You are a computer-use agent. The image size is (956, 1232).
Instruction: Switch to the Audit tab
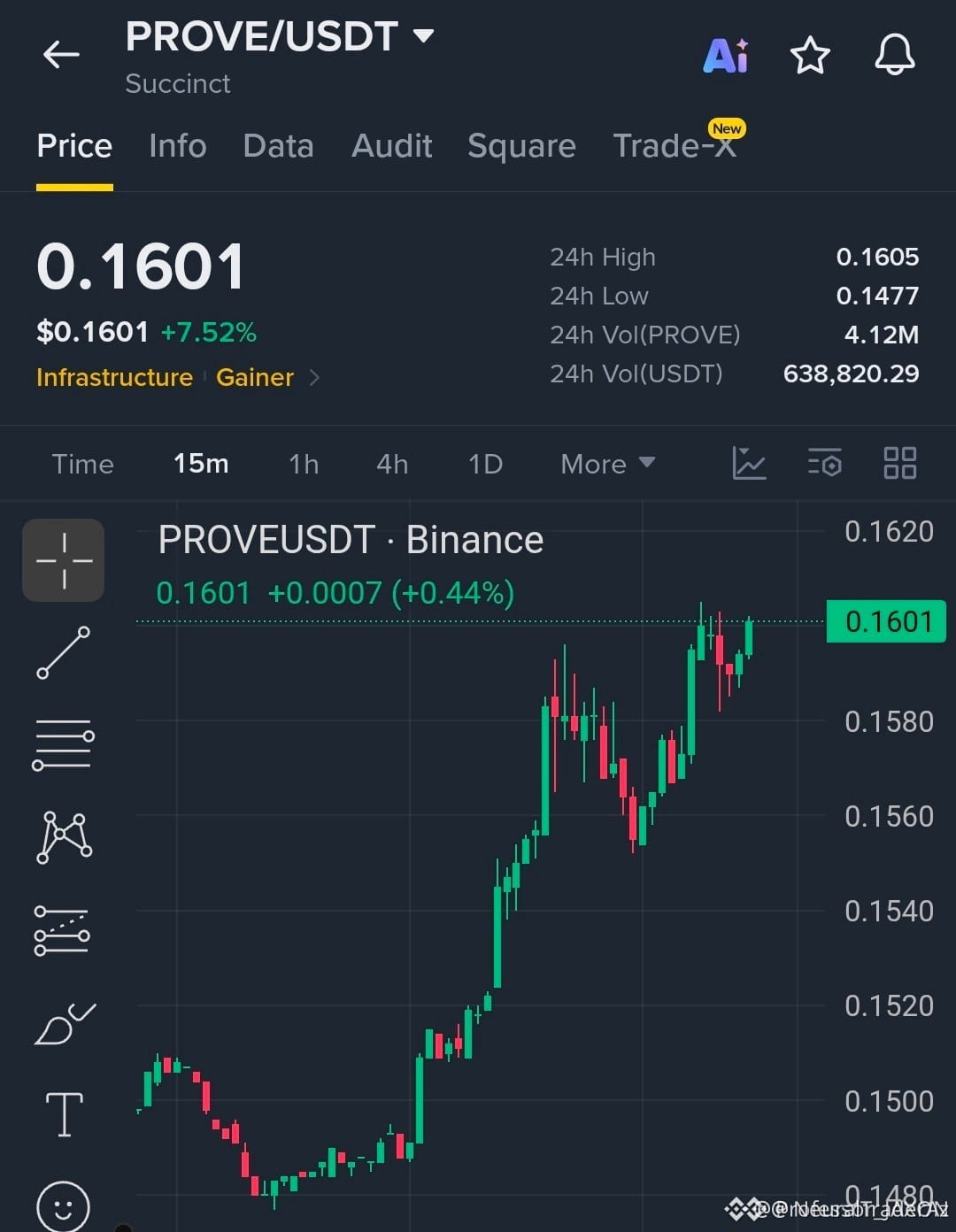coord(392,146)
